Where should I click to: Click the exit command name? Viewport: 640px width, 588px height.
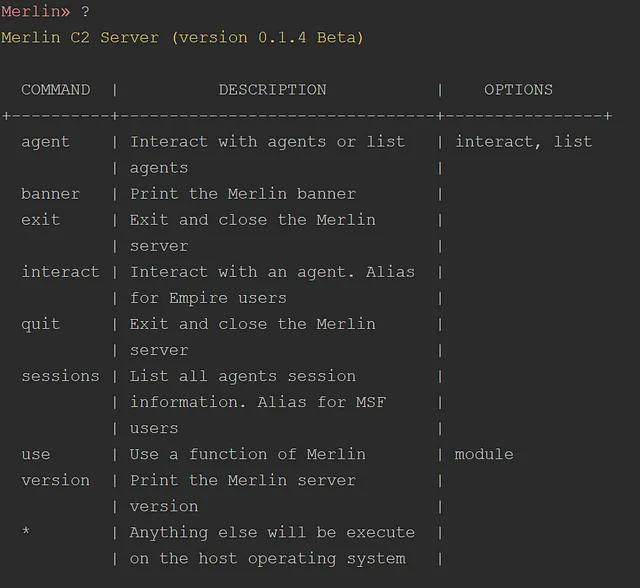pyautogui.click(x=40, y=219)
